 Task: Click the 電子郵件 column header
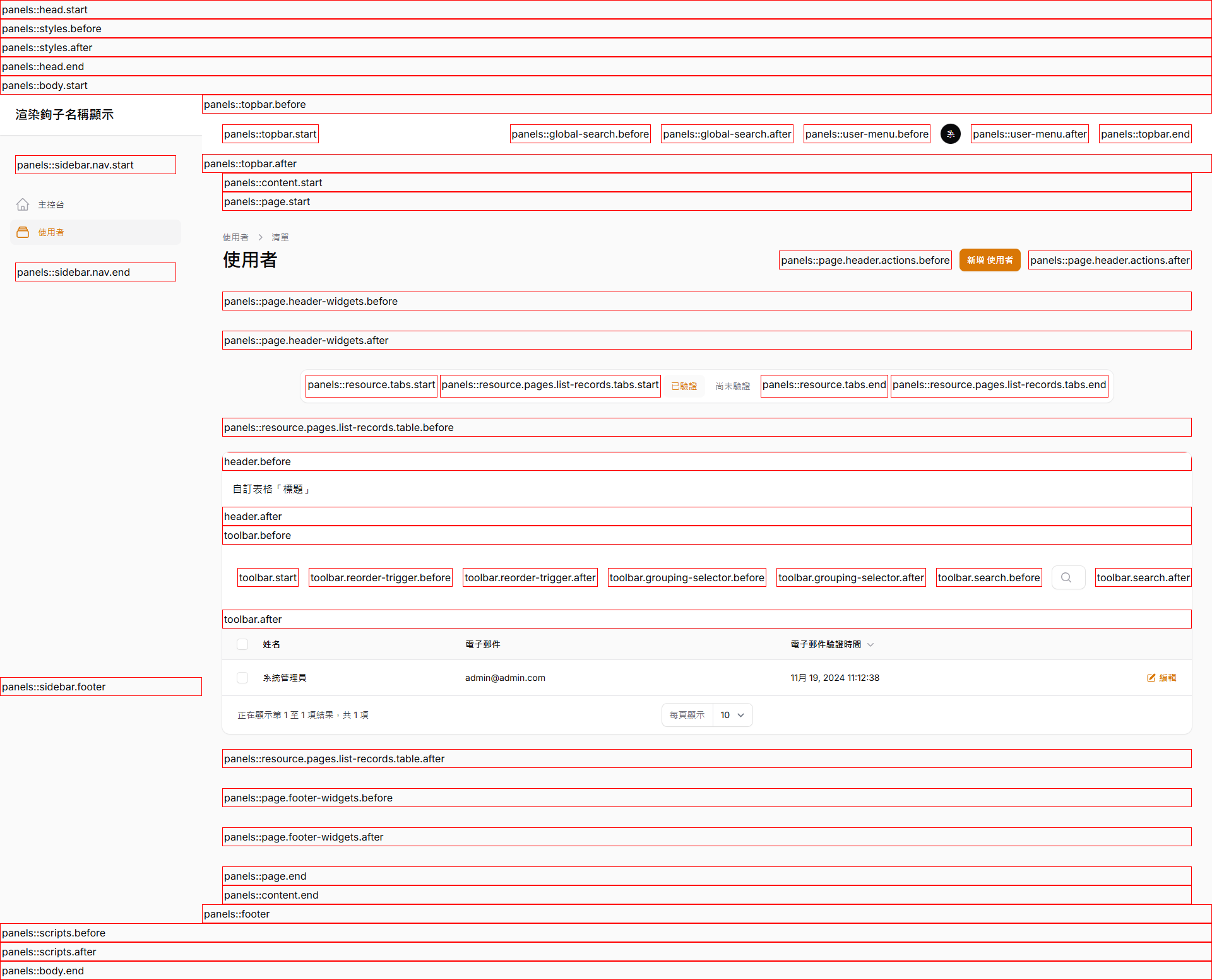pos(483,644)
